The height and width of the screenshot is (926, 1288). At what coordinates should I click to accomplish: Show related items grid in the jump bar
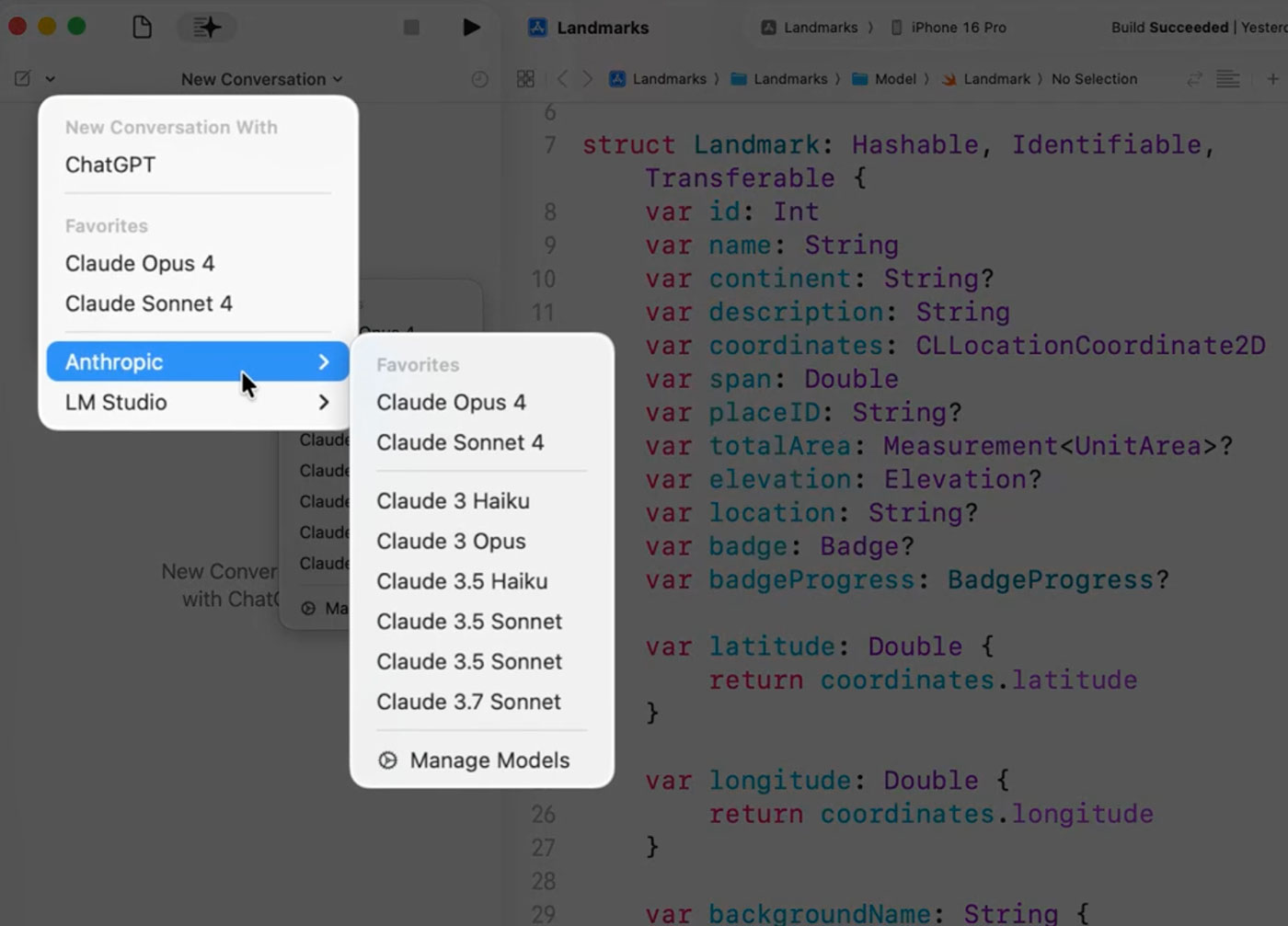click(x=525, y=78)
